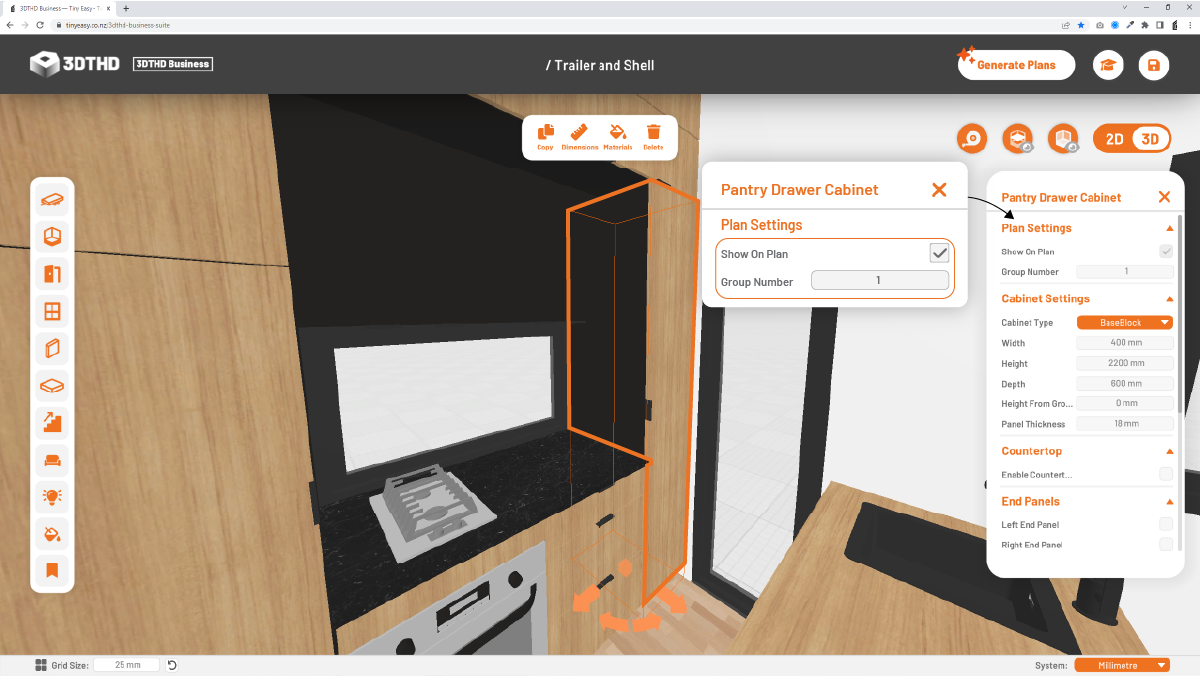Delete the selected cabinet
This screenshot has height=676, width=1200.
[653, 137]
